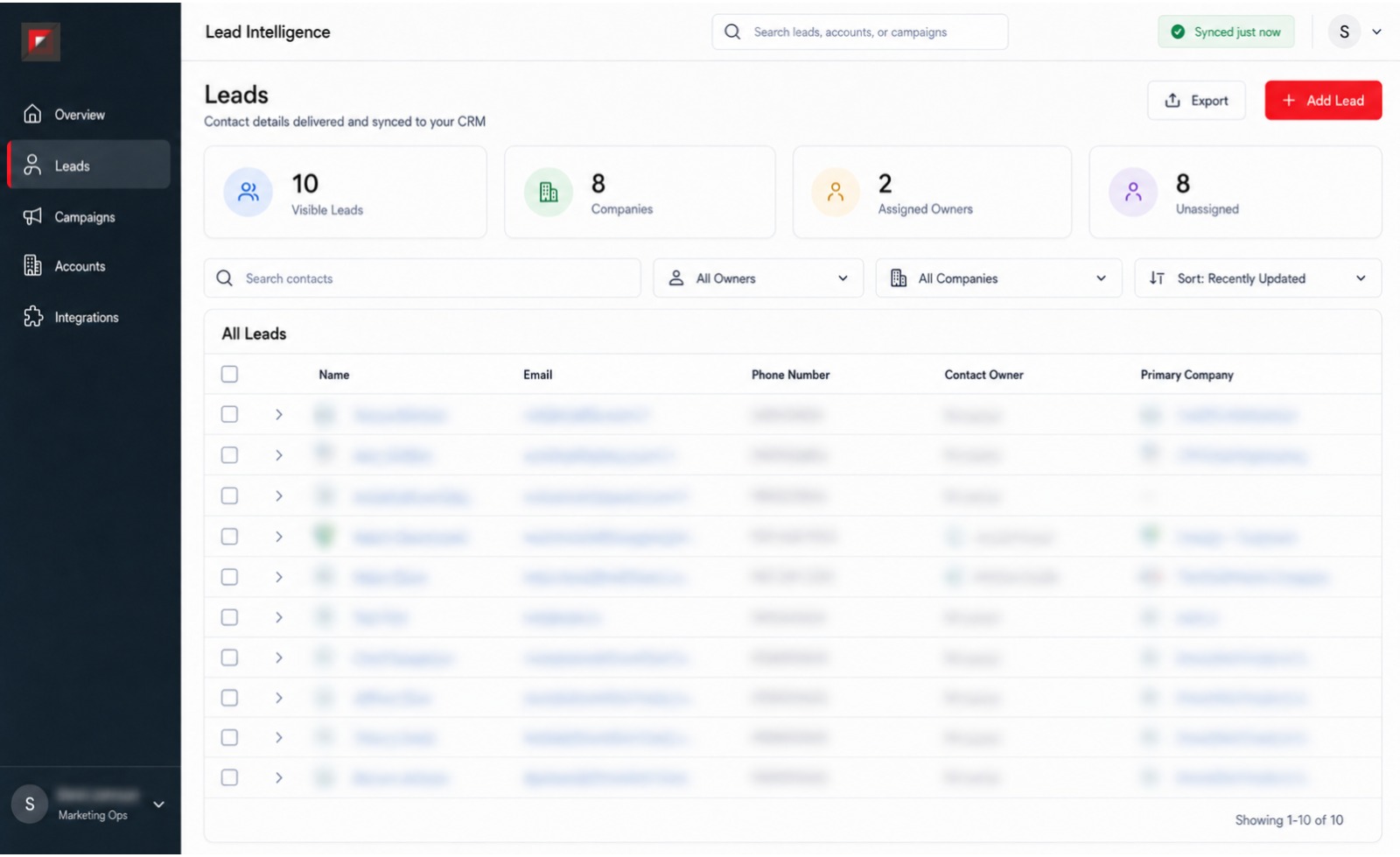Click the red app logo in the sidebar
Image resolution: width=1400 pixels, height=857 pixels.
pos(40,42)
